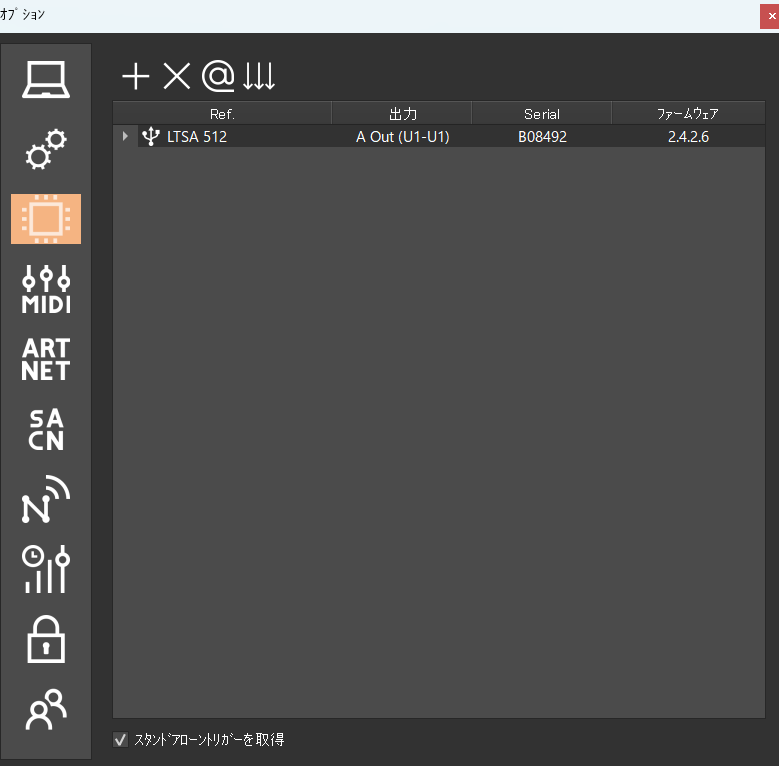
Task: Click the X icon to remove device
Action: [176, 76]
